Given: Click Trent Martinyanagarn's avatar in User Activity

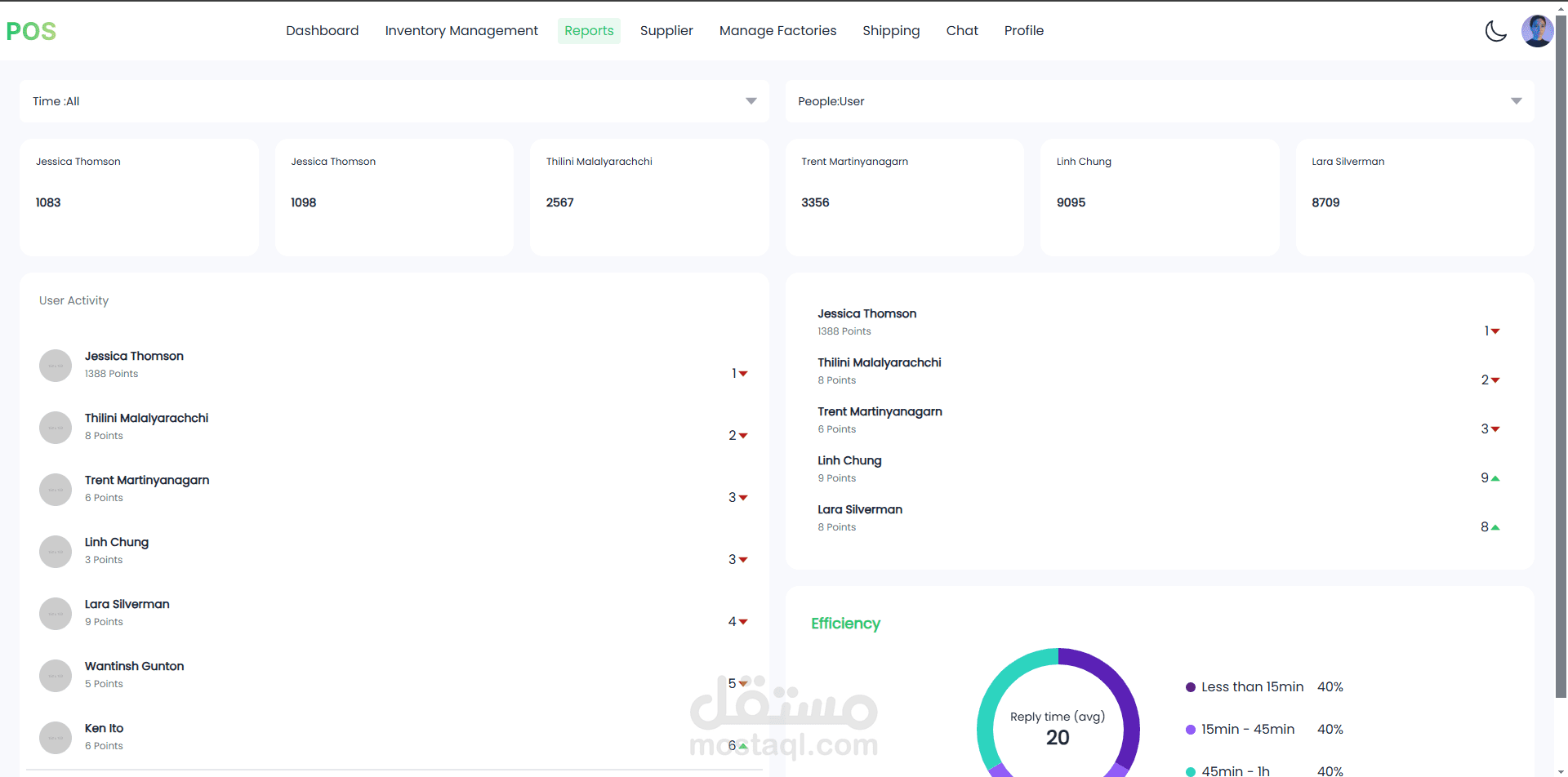Looking at the screenshot, I should 56,490.
